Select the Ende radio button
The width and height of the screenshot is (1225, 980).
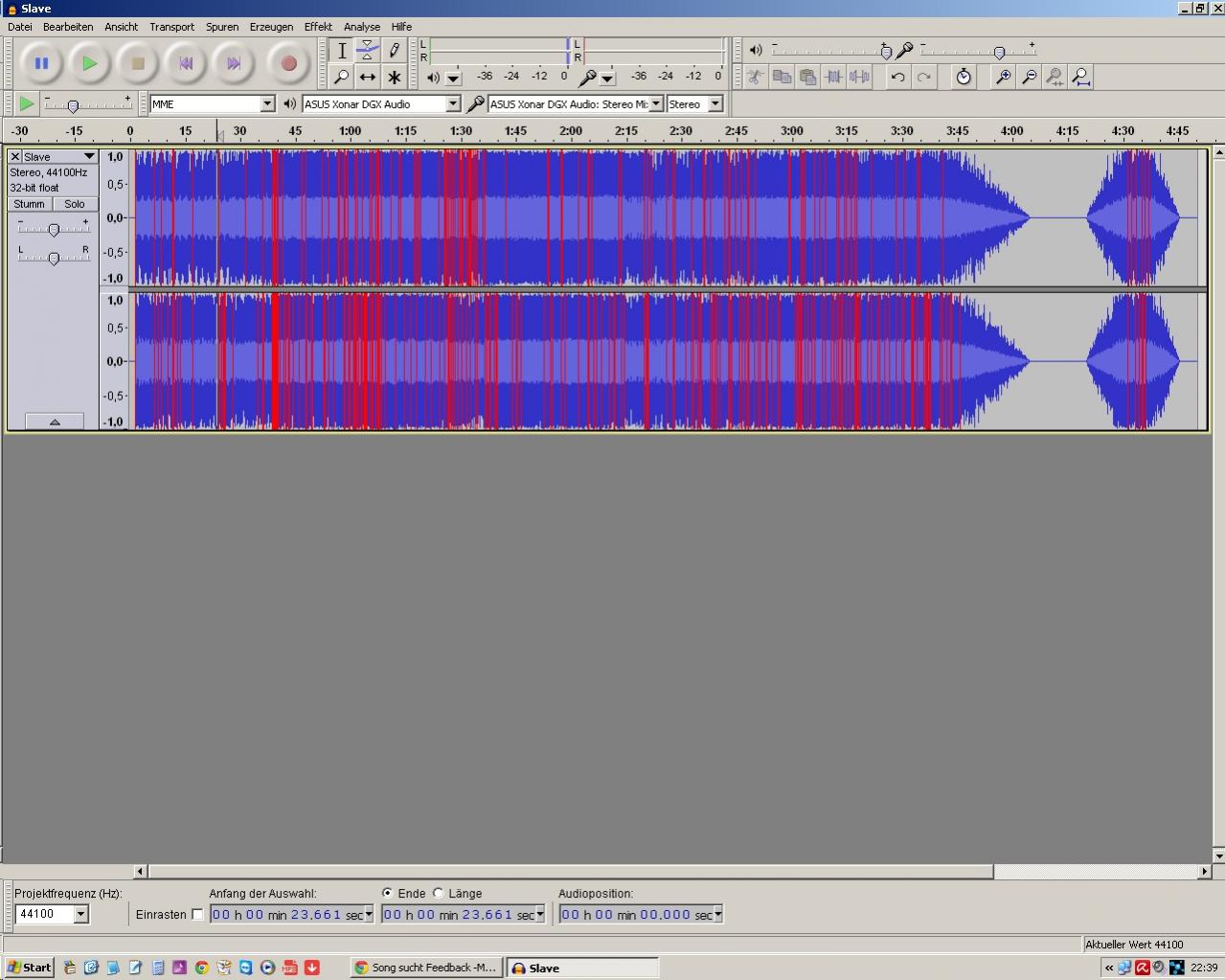tap(388, 893)
